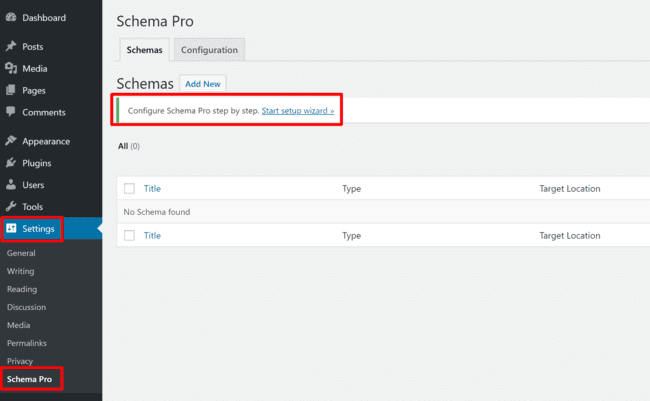Click the Settings sliders icon
Viewport: 650px width, 401px height.
(x=11, y=228)
